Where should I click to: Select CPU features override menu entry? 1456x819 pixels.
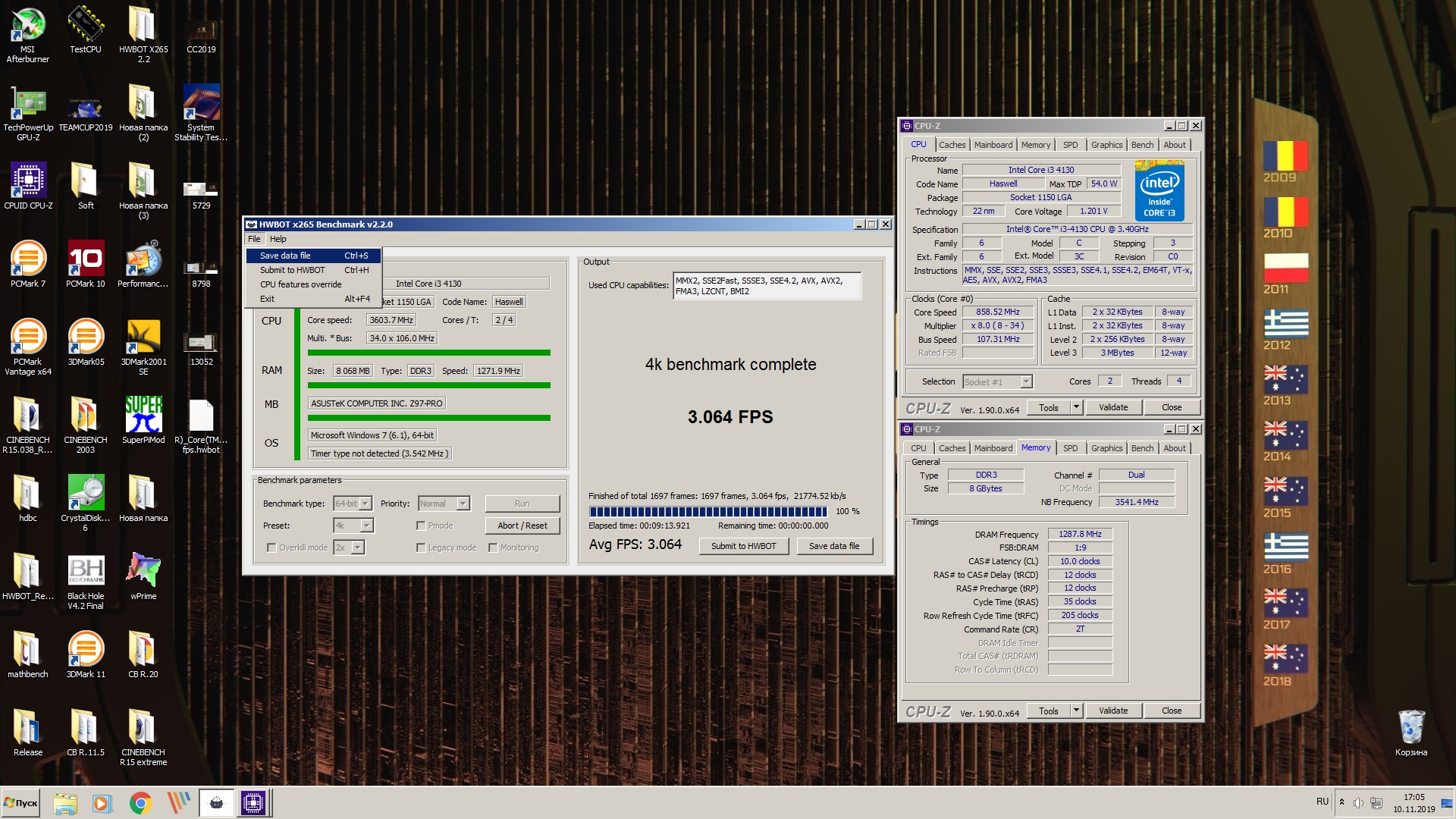(x=313, y=284)
